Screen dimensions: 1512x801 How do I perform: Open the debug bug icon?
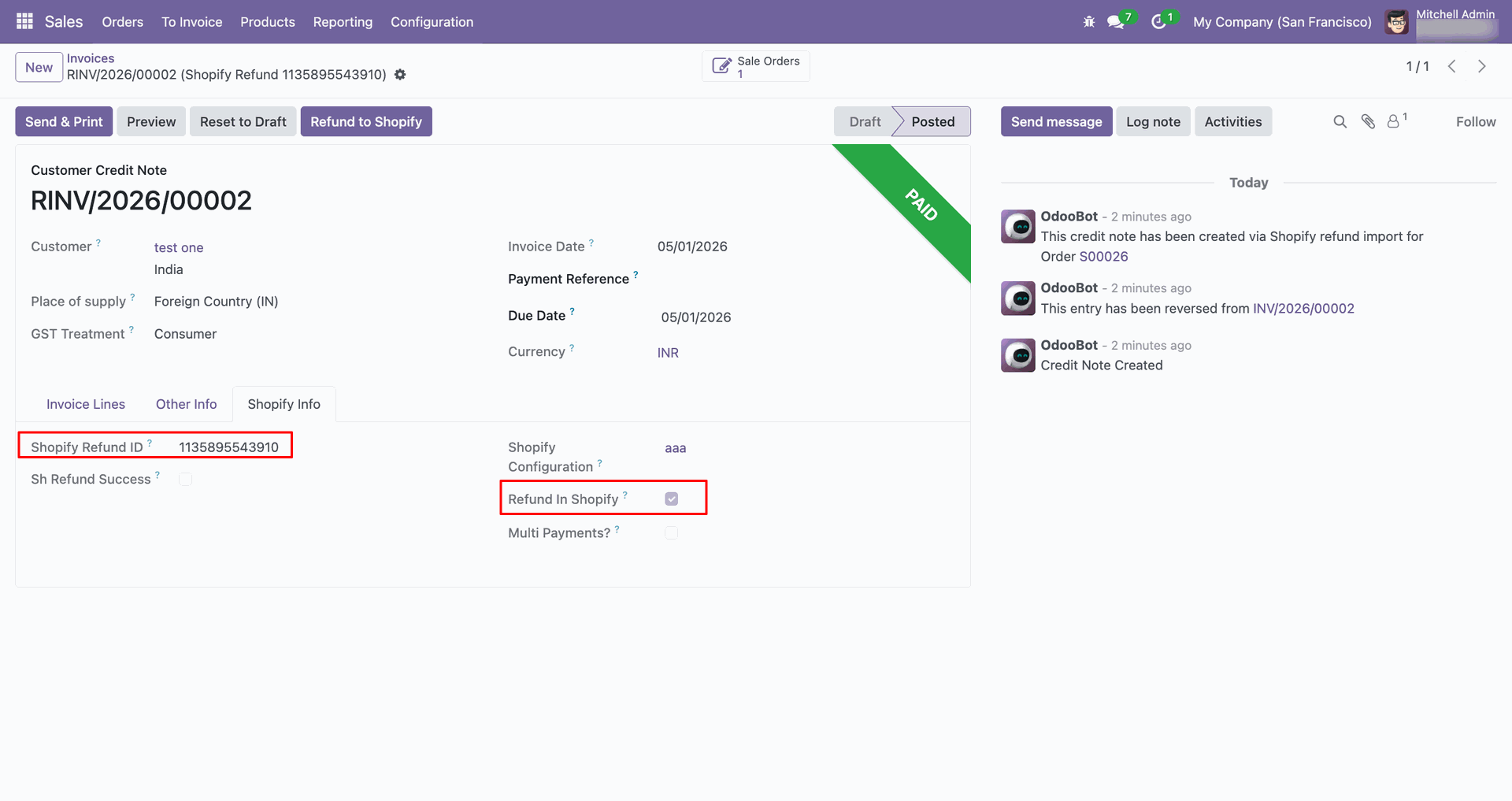tap(1089, 22)
